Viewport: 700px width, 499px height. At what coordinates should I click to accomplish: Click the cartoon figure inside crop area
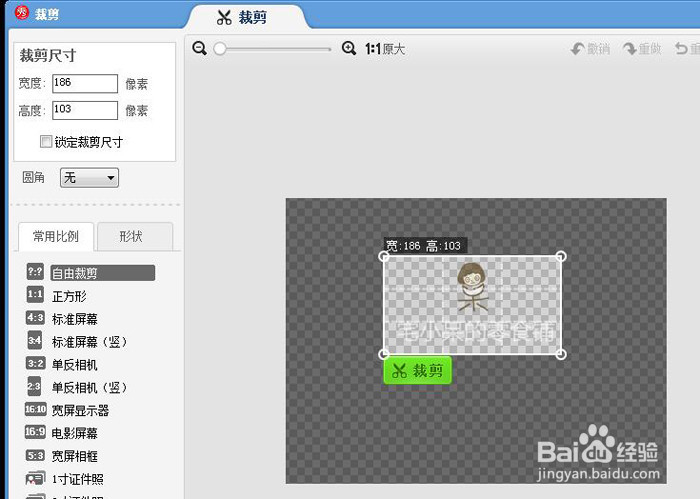[x=472, y=288]
